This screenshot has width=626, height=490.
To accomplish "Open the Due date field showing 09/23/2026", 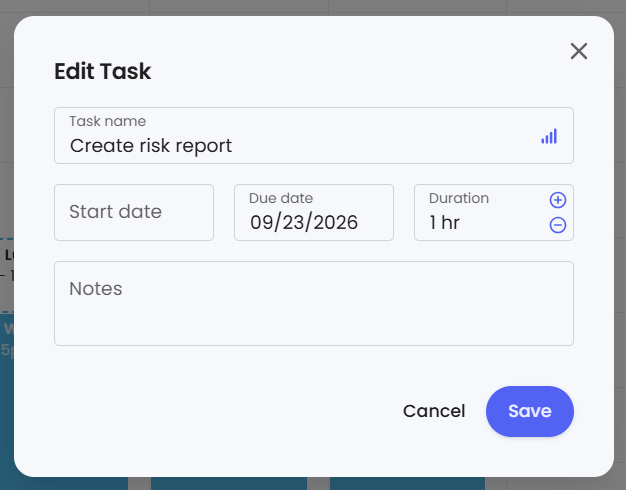I will pyautogui.click(x=314, y=212).
